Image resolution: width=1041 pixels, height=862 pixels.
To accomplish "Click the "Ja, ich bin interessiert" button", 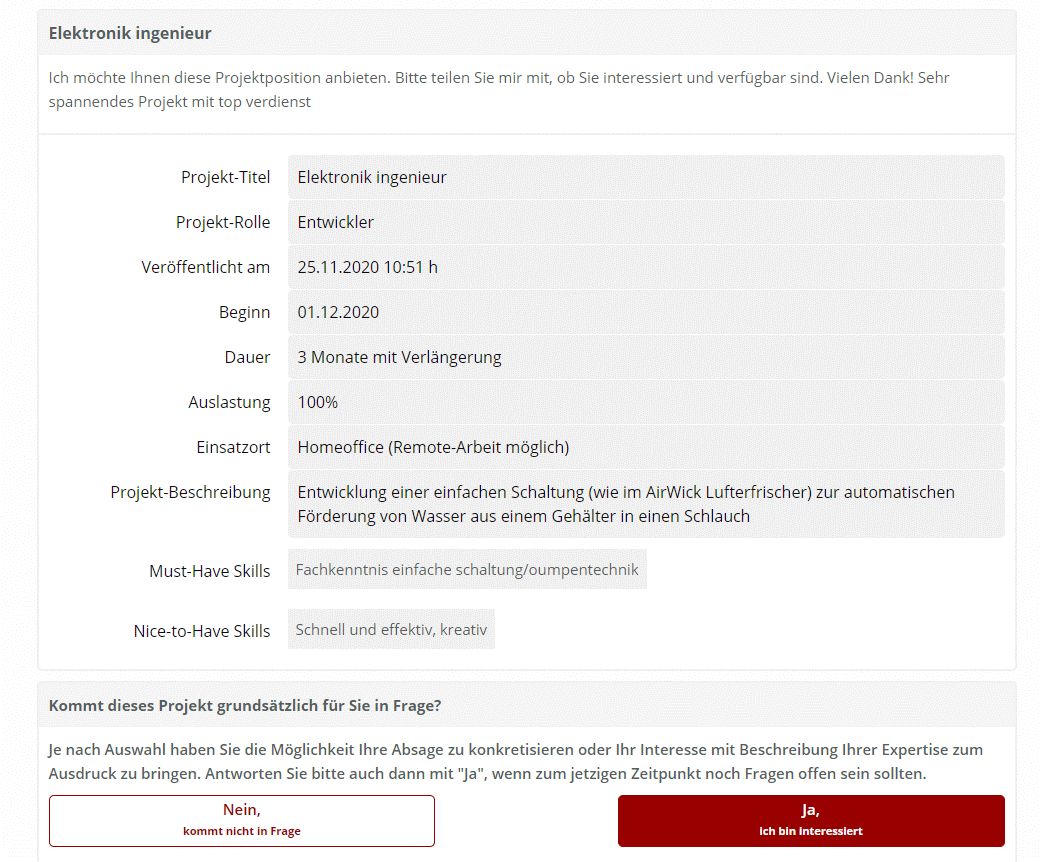I will coord(811,820).
